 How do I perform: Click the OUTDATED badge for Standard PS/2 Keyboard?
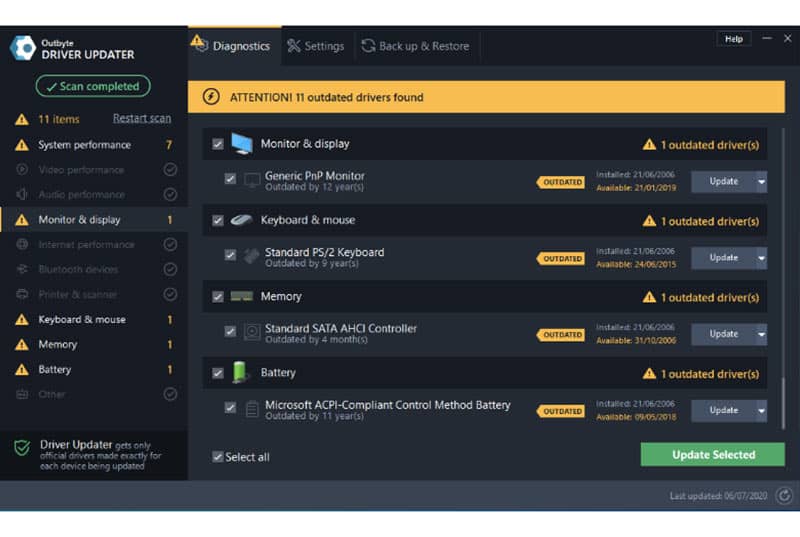[561, 259]
